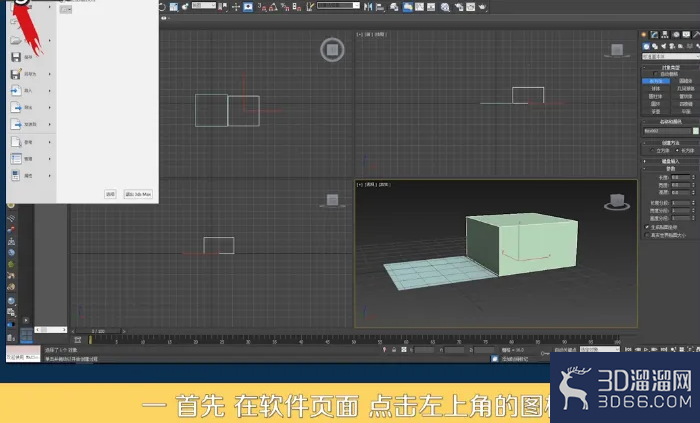Open the Manage (管理) menu entry

pyautogui.click(x=31, y=159)
